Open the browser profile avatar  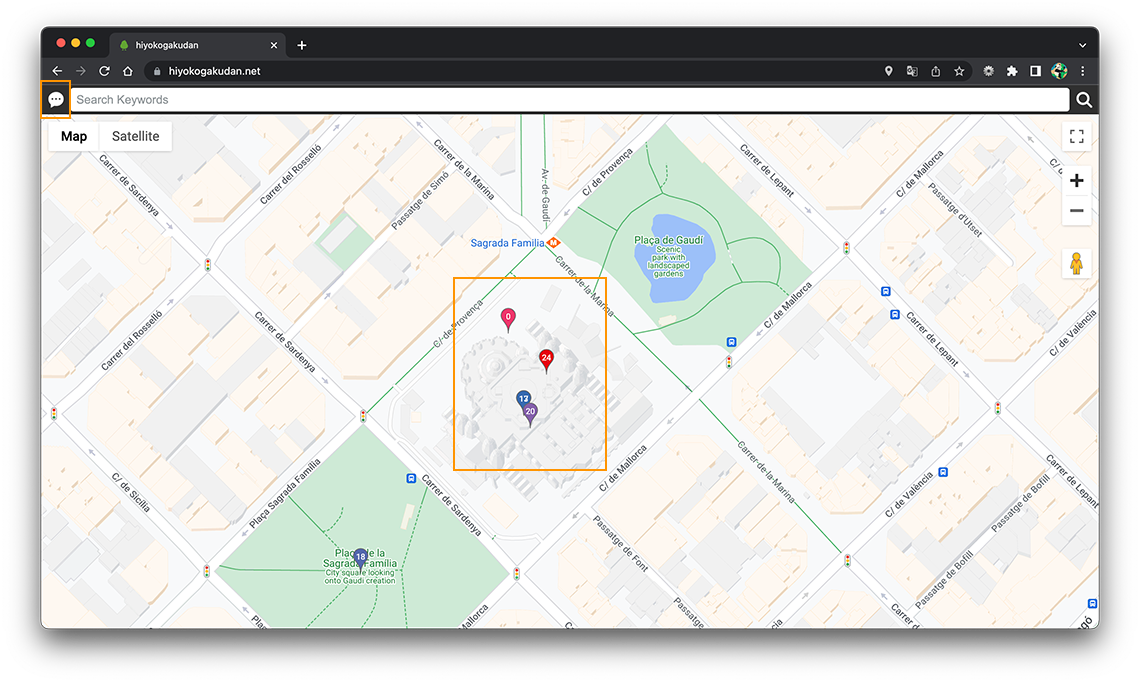tap(1059, 71)
